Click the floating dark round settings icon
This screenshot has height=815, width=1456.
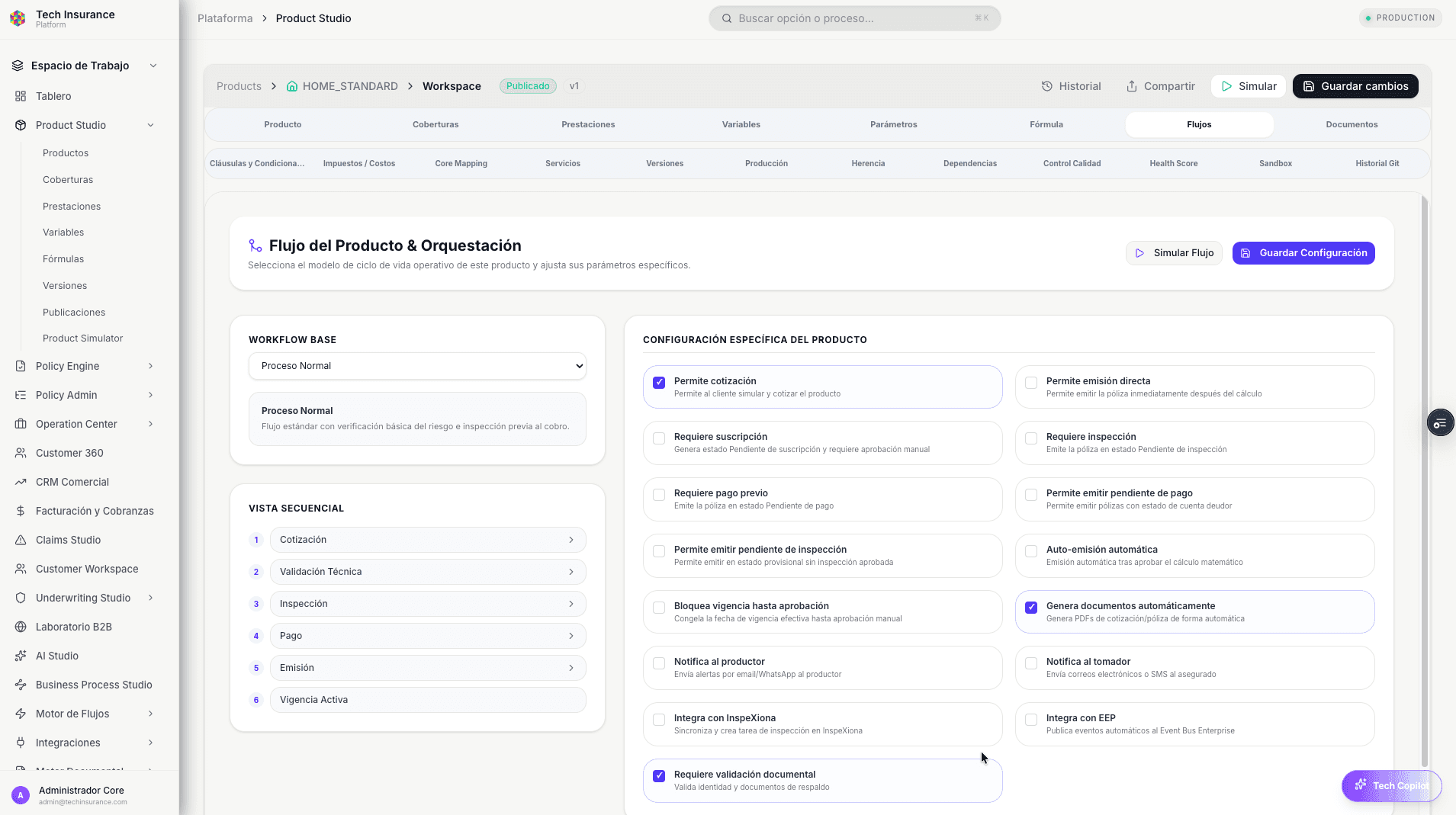pos(1440,423)
